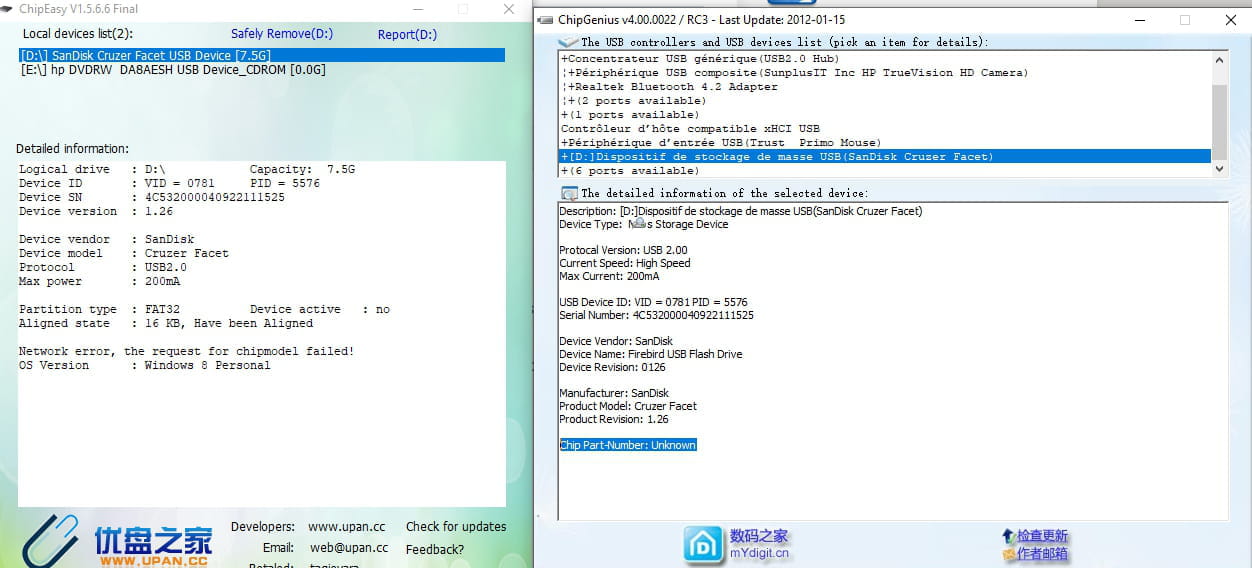Click the icon beside the USB controllers list header
The image size is (1252, 568).
click(568, 42)
